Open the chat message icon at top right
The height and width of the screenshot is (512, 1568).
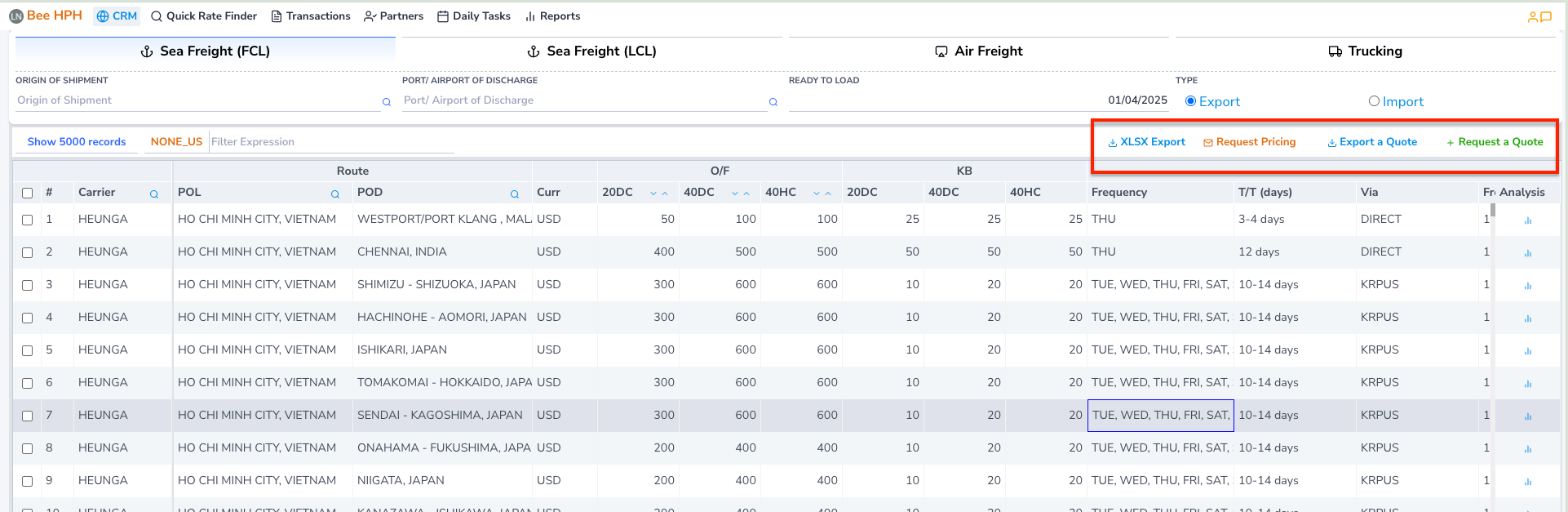click(1545, 16)
